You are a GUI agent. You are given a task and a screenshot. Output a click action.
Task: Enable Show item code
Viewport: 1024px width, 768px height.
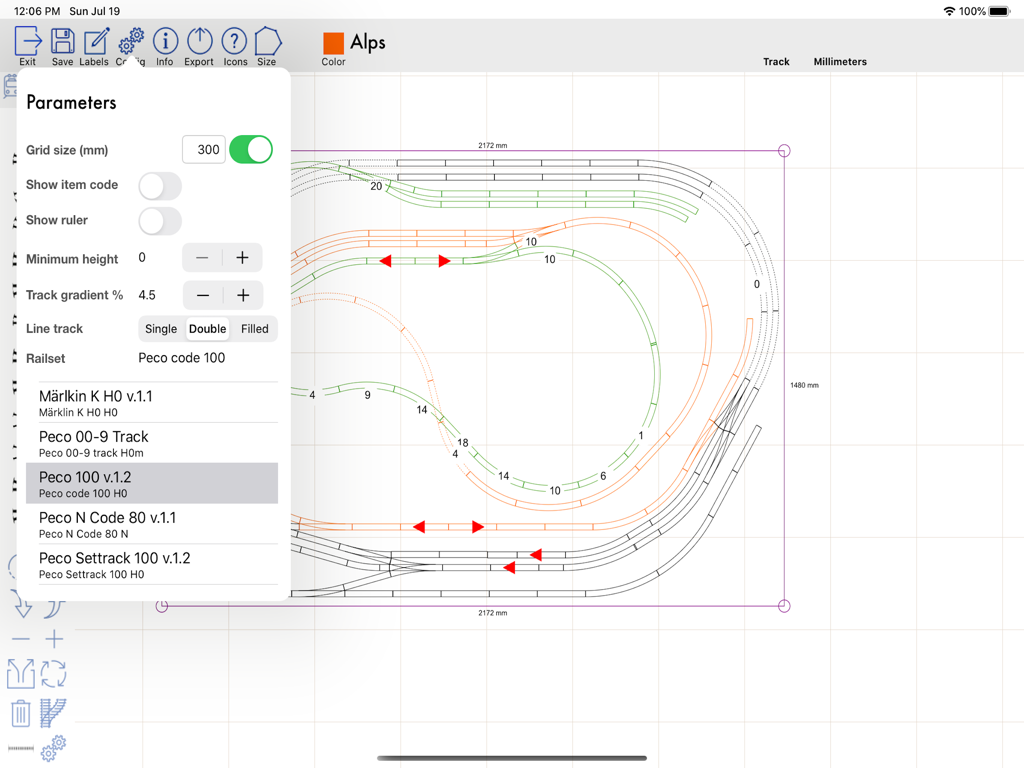point(159,185)
